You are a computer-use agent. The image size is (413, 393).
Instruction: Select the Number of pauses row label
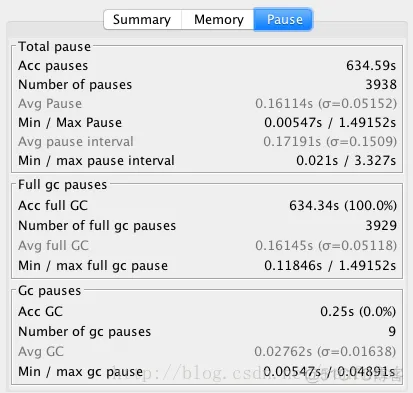click(x=75, y=85)
